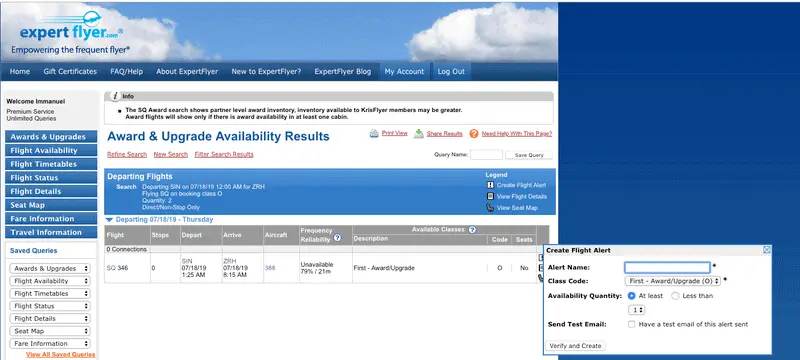
Task: Click the Verify and Create button
Action: [576, 346]
